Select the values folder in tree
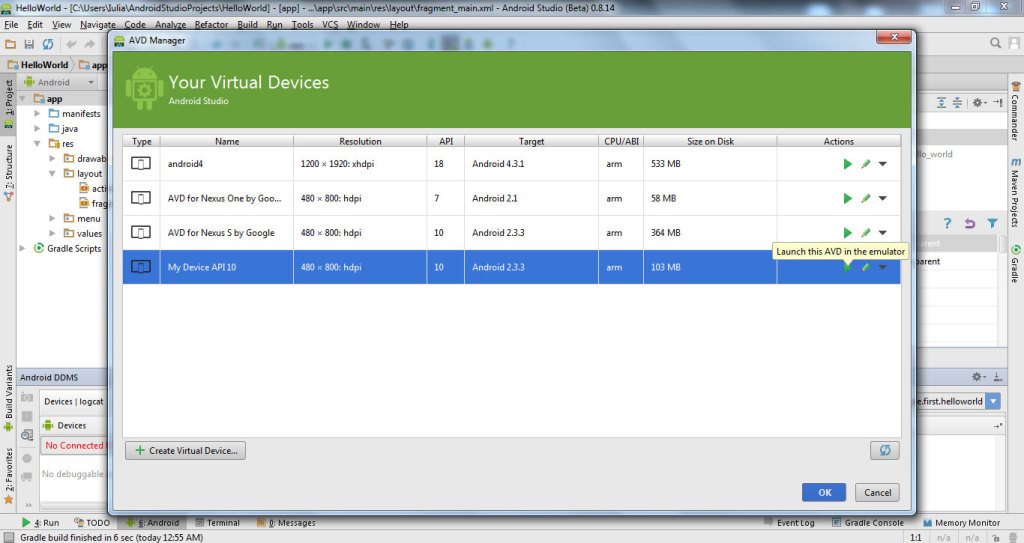This screenshot has height=543, width=1024. [x=82, y=233]
